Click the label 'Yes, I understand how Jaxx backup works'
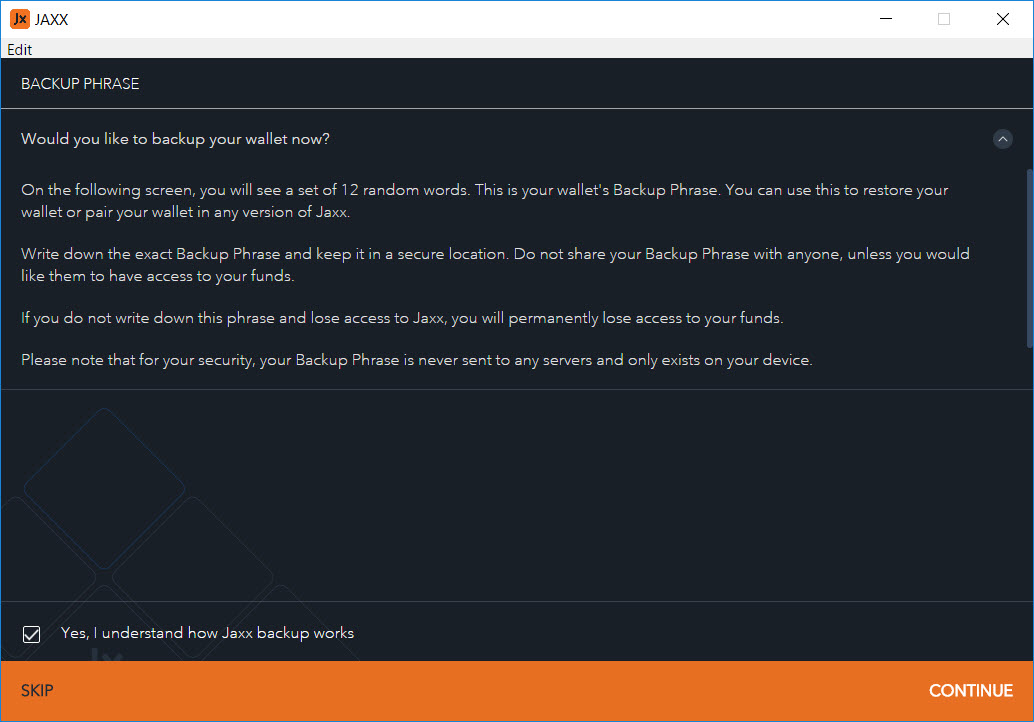This screenshot has width=1034, height=722. click(x=207, y=633)
